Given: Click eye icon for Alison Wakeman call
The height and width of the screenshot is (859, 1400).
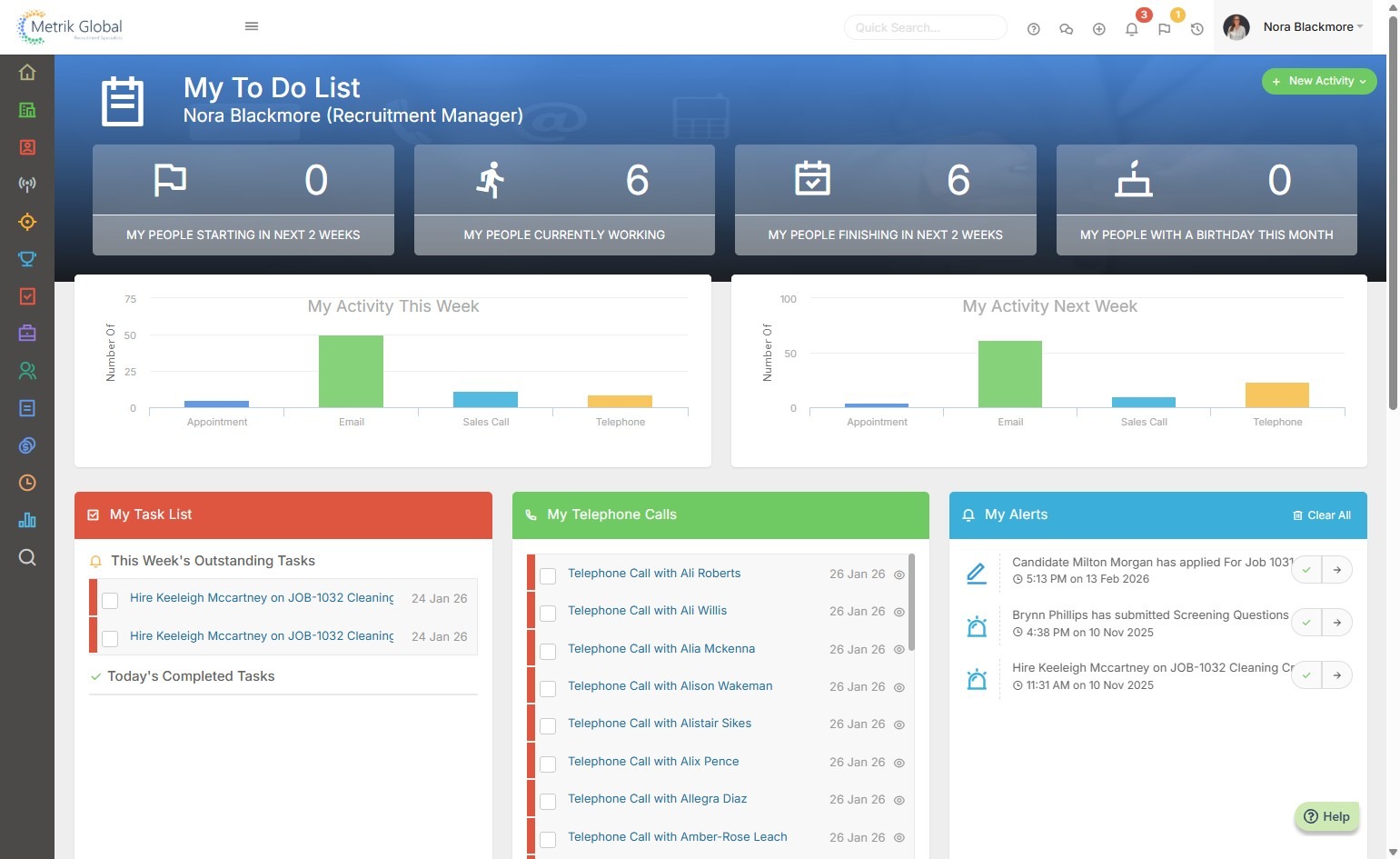Looking at the screenshot, I should [x=899, y=687].
